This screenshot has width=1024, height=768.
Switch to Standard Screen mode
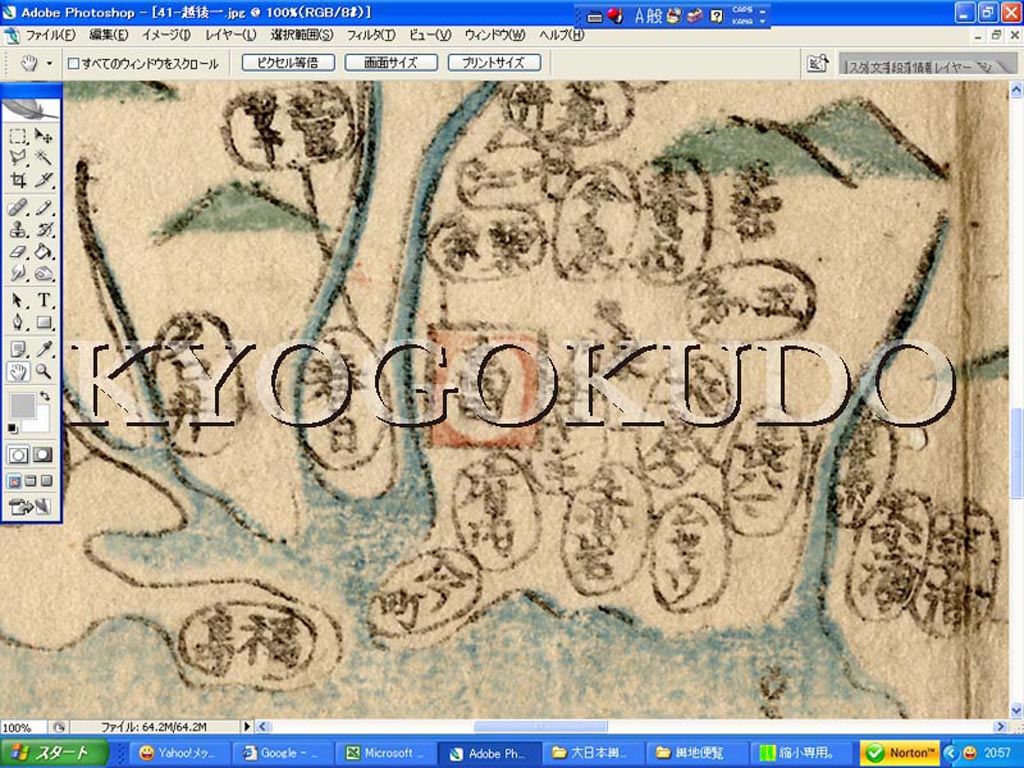click(x=15, y=481)
